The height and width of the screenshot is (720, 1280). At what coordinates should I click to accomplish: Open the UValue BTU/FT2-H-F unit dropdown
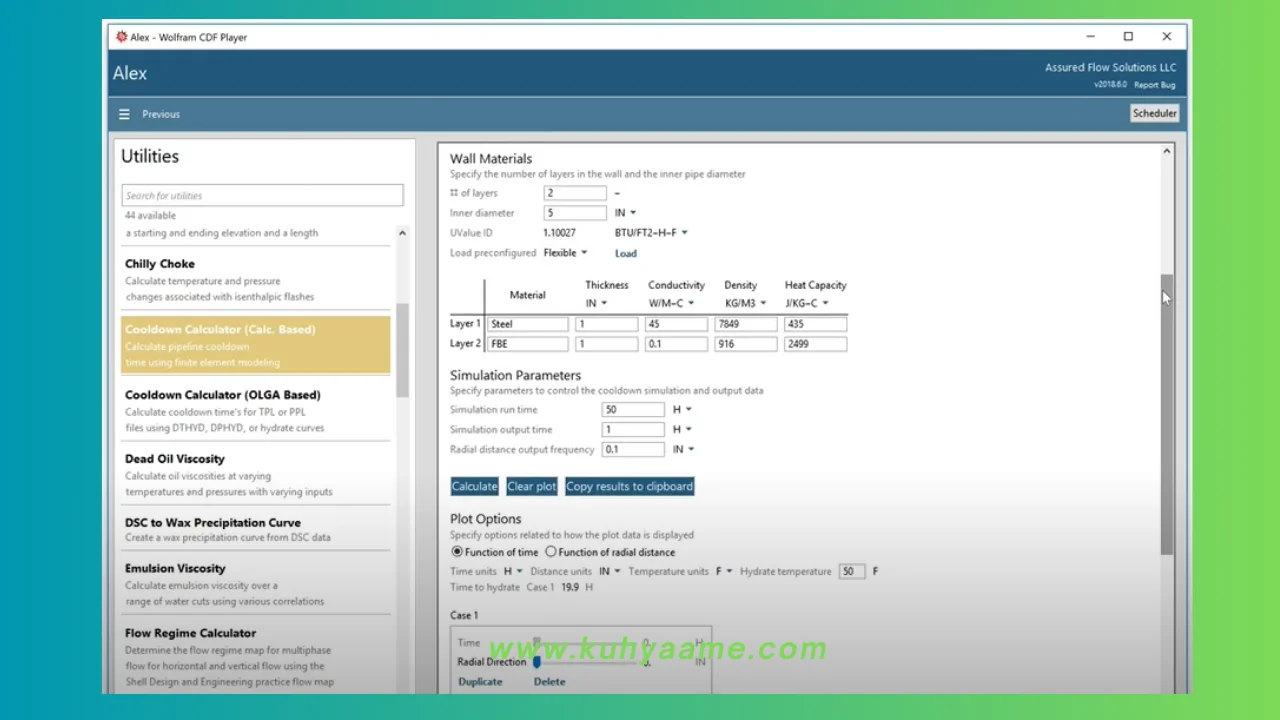651,233
